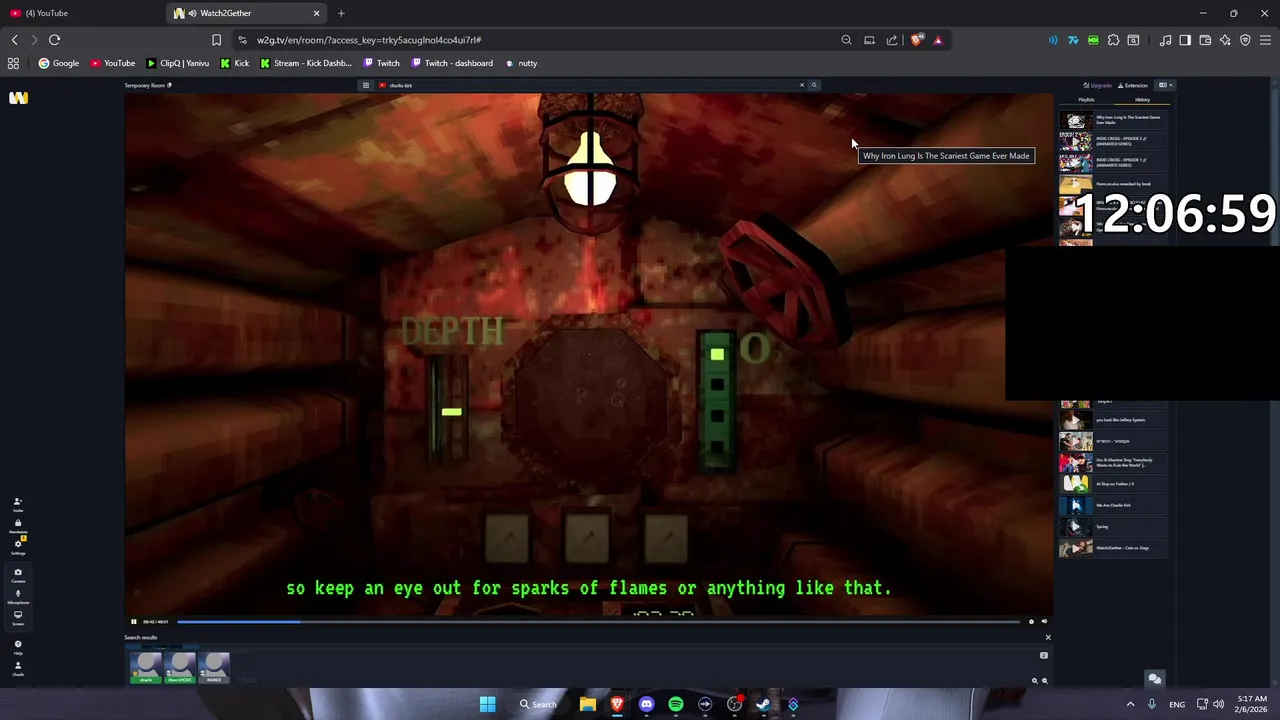The width and height of the screenshot is (1280, 720).
Task: Clear the video search field
Action: 801,85
